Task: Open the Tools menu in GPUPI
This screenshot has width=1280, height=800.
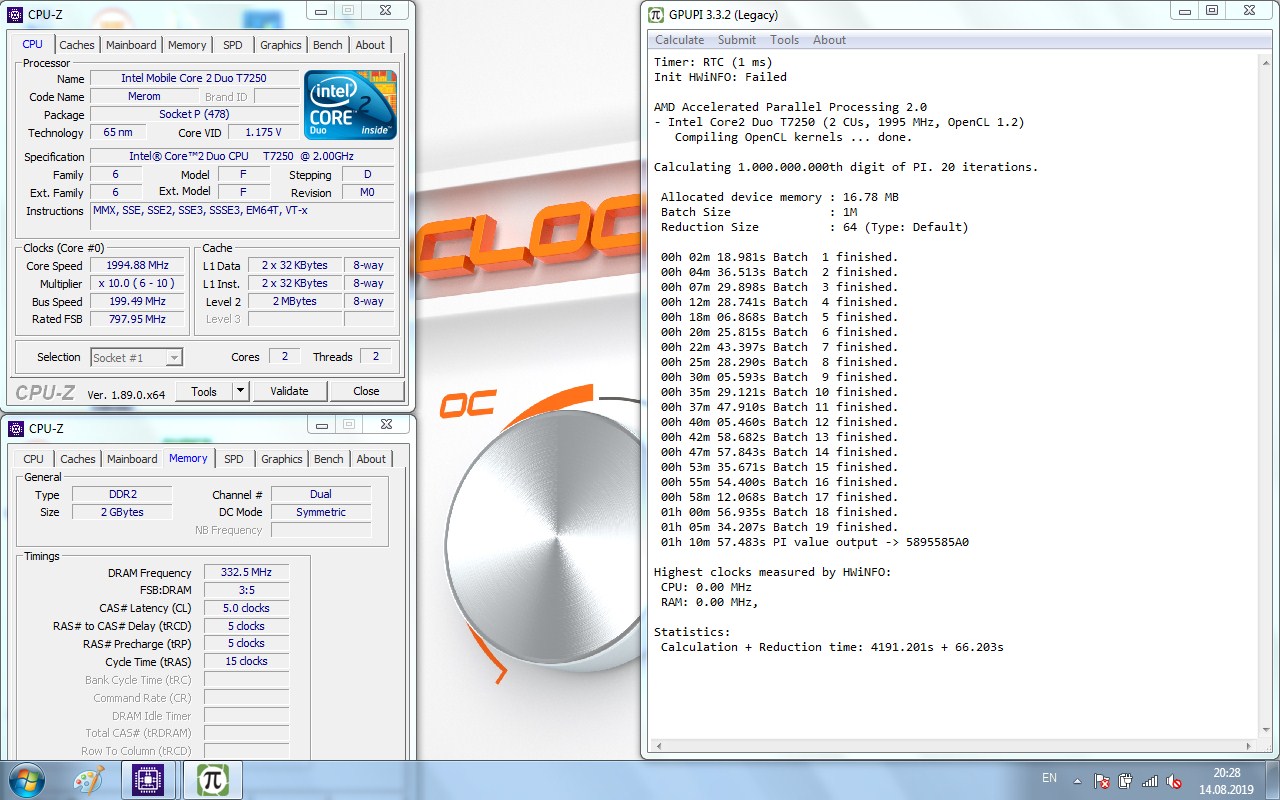Action: click(x=785, y=40)
